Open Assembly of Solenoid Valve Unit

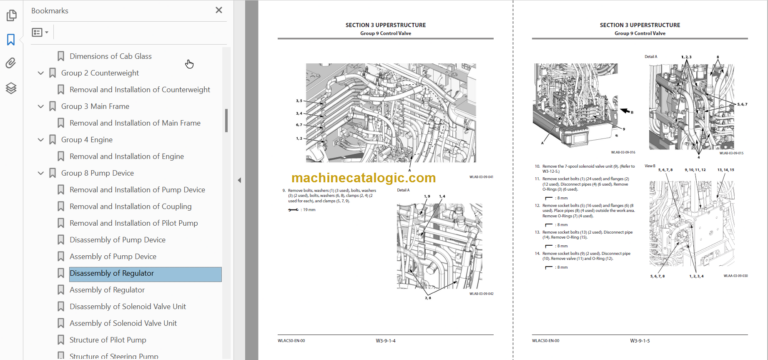coord(123,323)
